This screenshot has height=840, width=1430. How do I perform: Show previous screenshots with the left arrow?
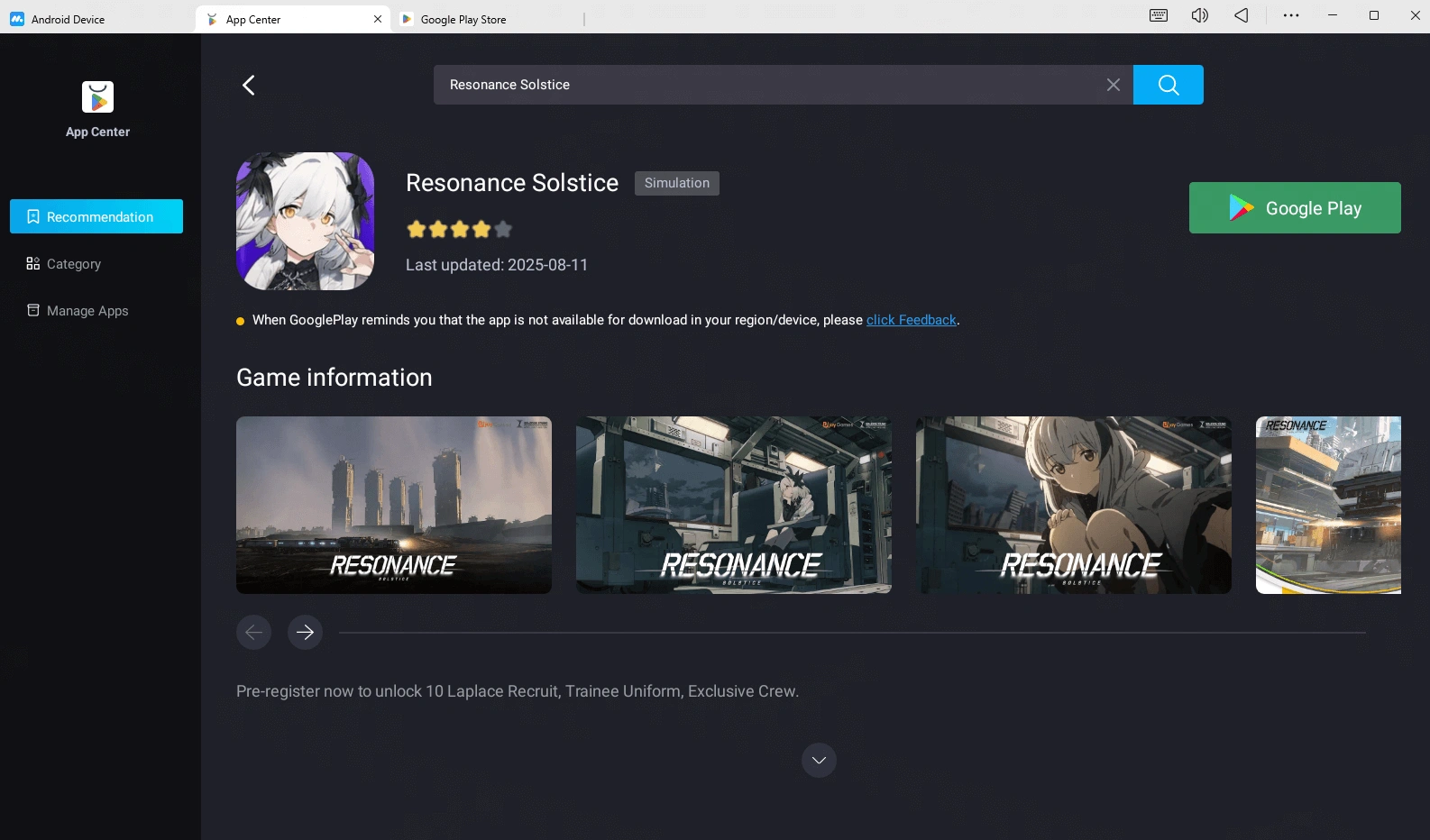[253, 632]
